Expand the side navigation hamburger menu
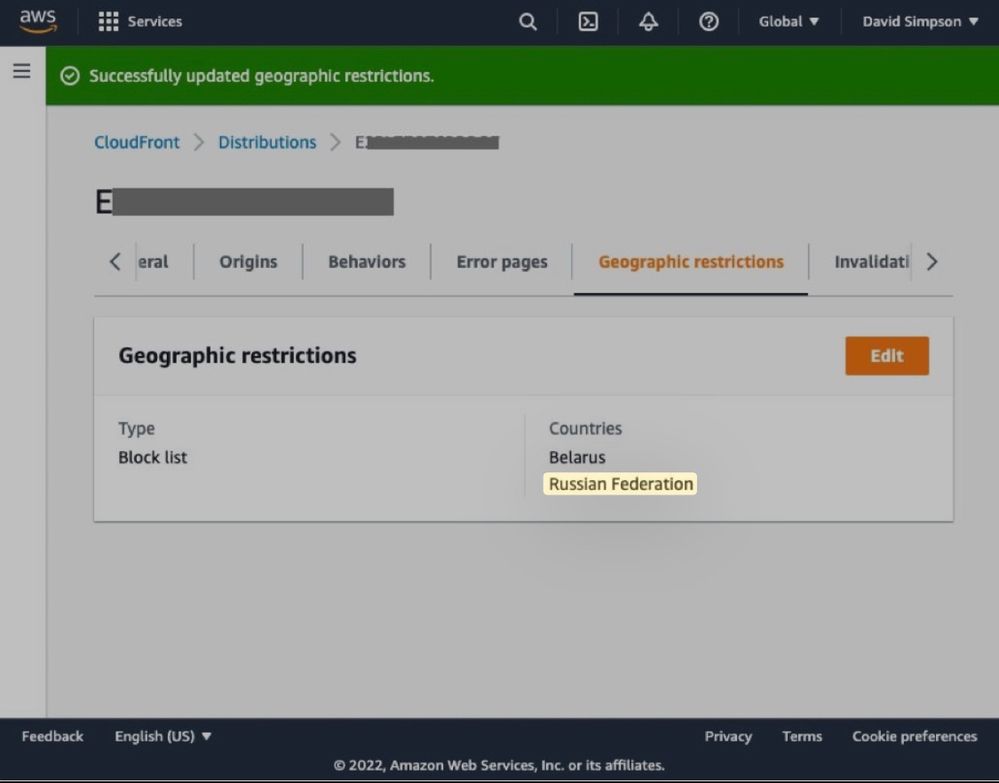Image resolution: width=999 pixels, height=783 pixels. click(22, 70)
